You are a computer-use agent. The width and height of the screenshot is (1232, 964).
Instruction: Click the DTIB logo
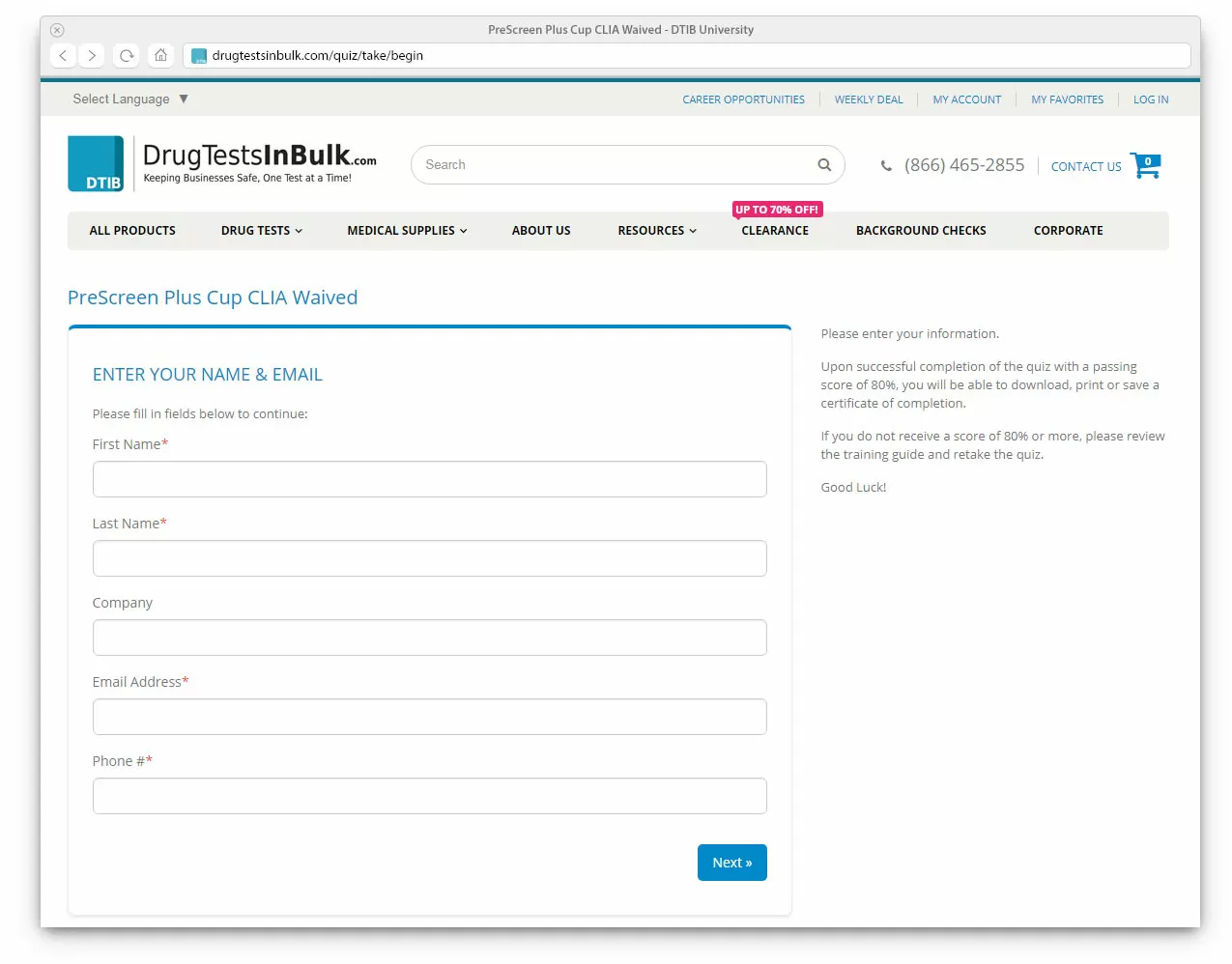click(96, 163)
